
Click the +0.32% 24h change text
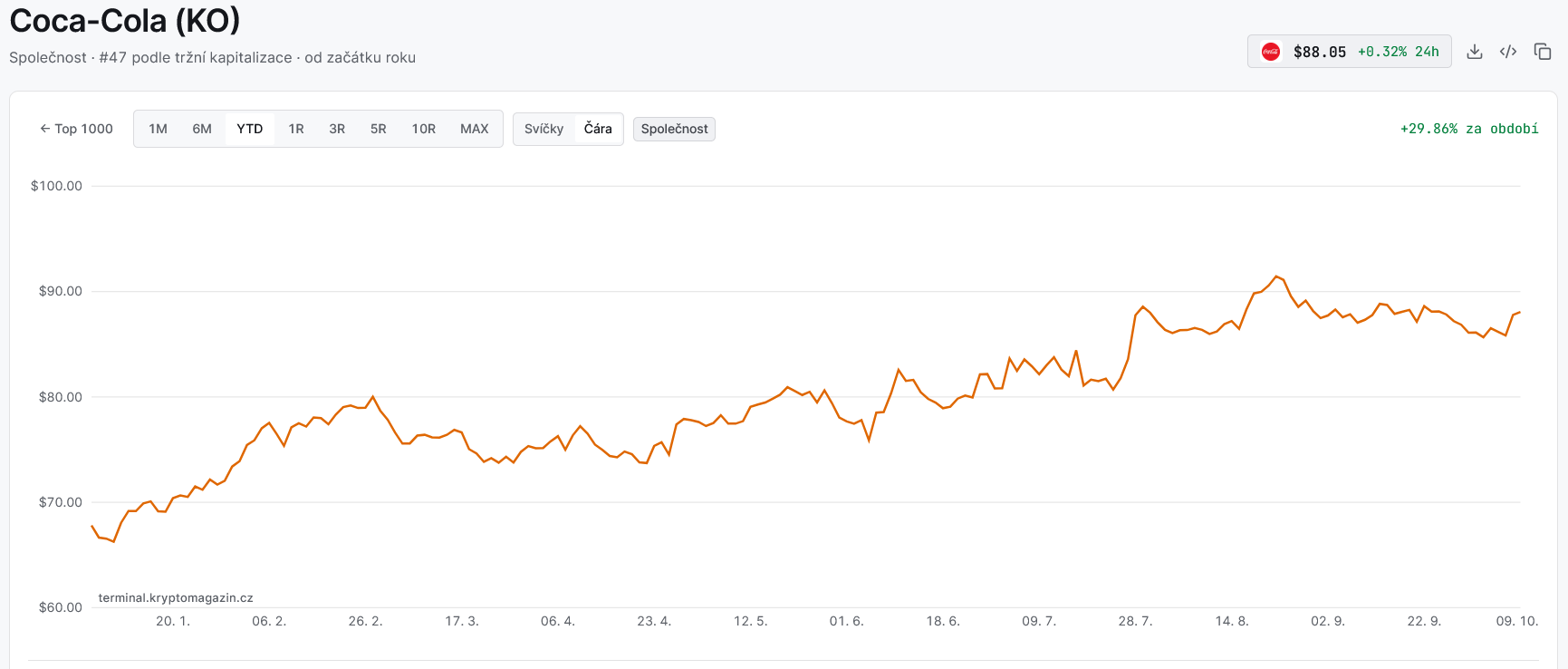1399,52
